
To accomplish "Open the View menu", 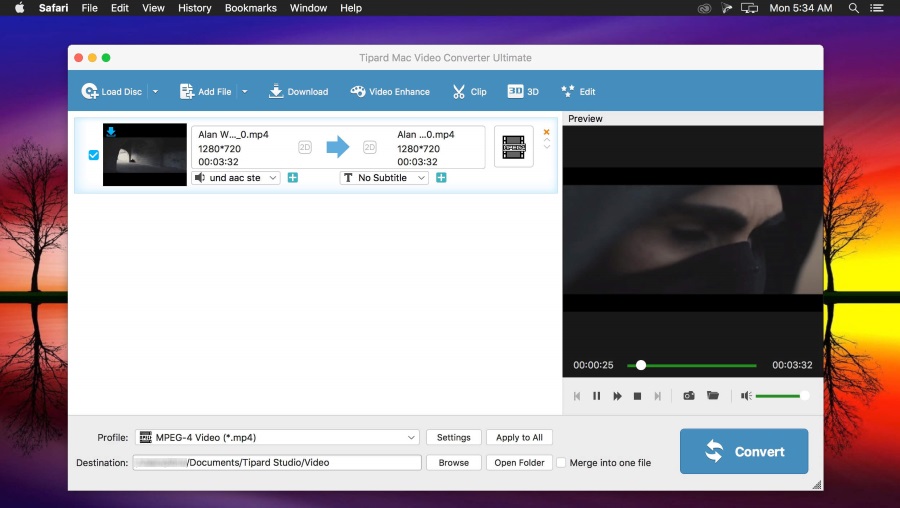I will coord(153,8).
